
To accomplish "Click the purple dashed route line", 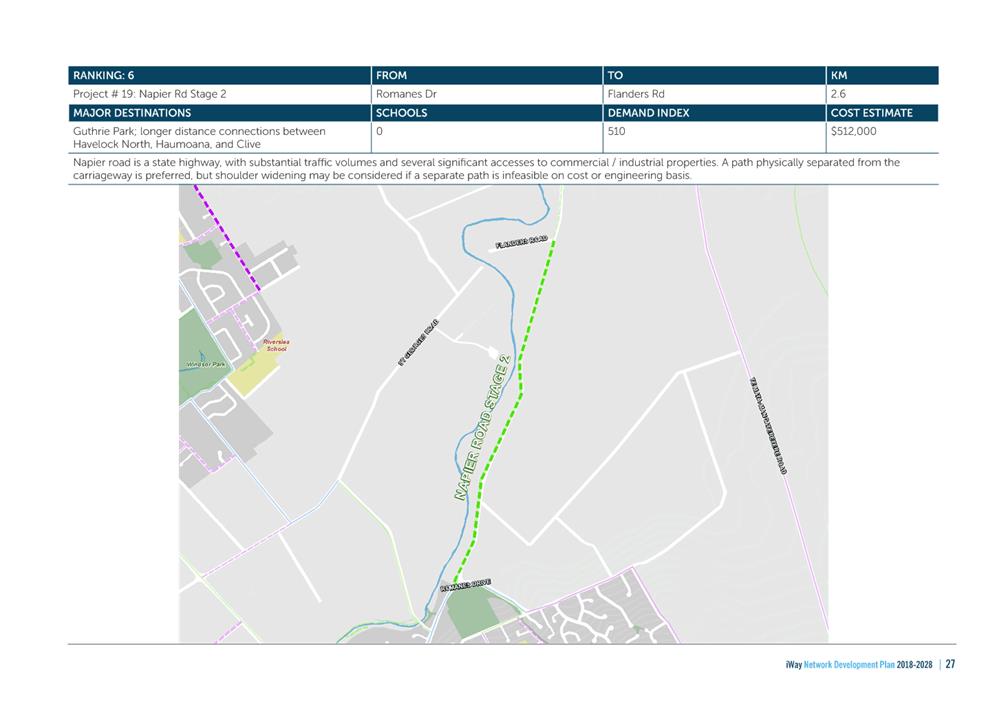I will click(227, 237).
